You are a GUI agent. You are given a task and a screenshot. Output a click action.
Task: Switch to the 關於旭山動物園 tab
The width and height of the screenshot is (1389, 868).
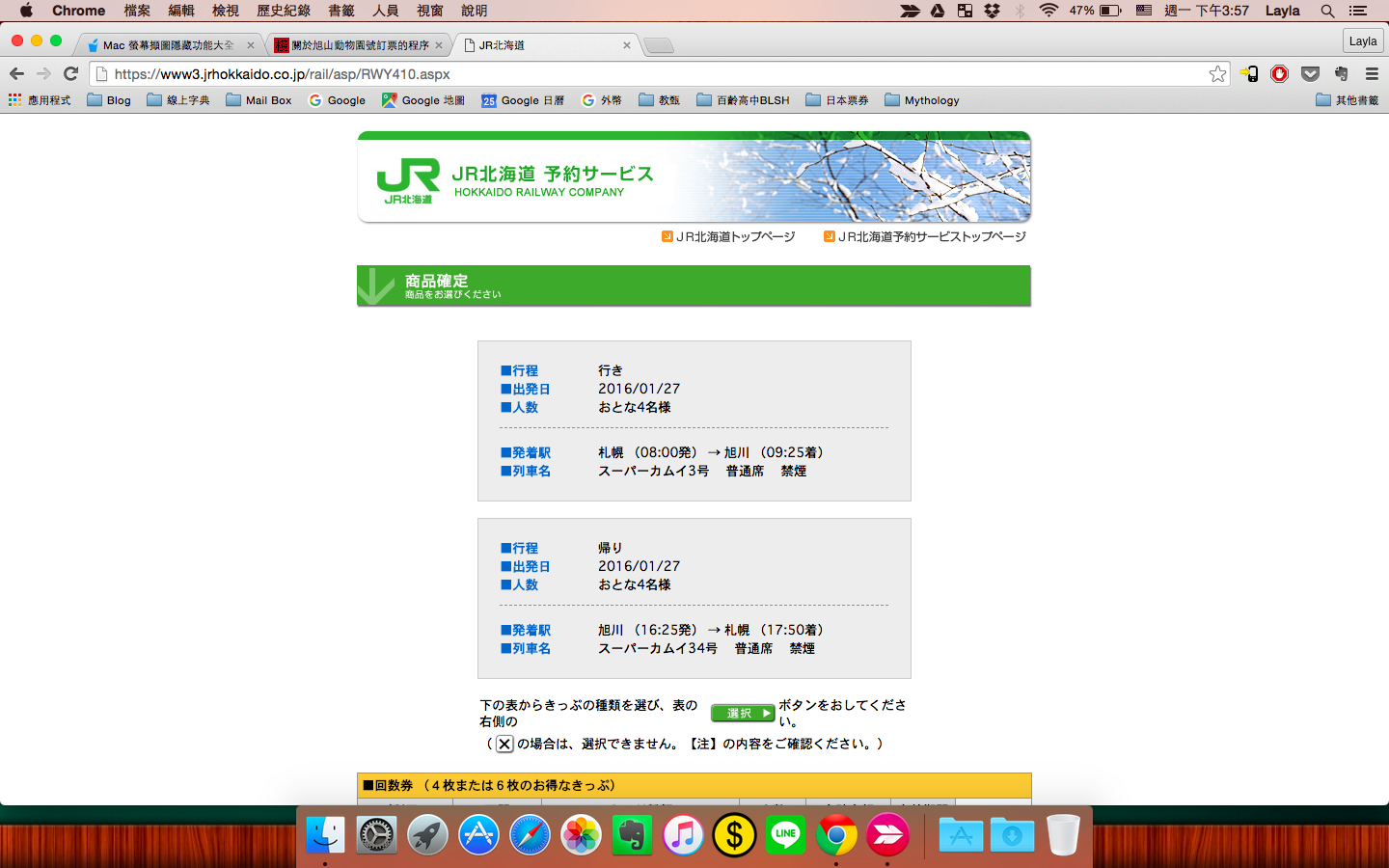click(x=360, y=45)
